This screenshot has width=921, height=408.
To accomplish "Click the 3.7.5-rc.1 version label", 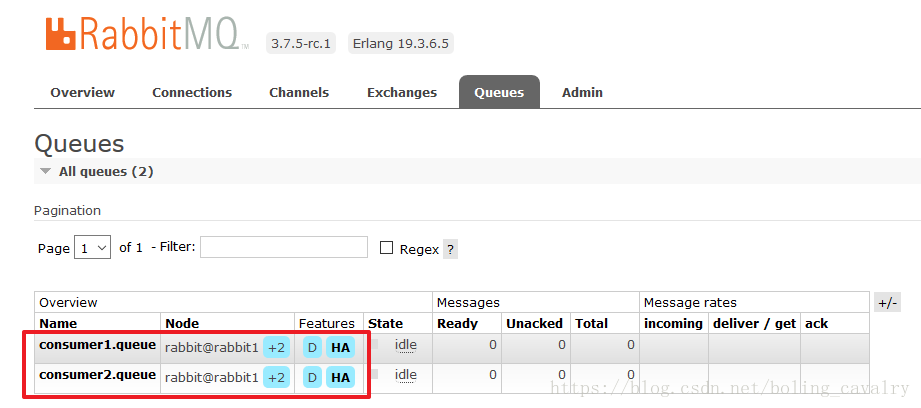I will (301, 43).
